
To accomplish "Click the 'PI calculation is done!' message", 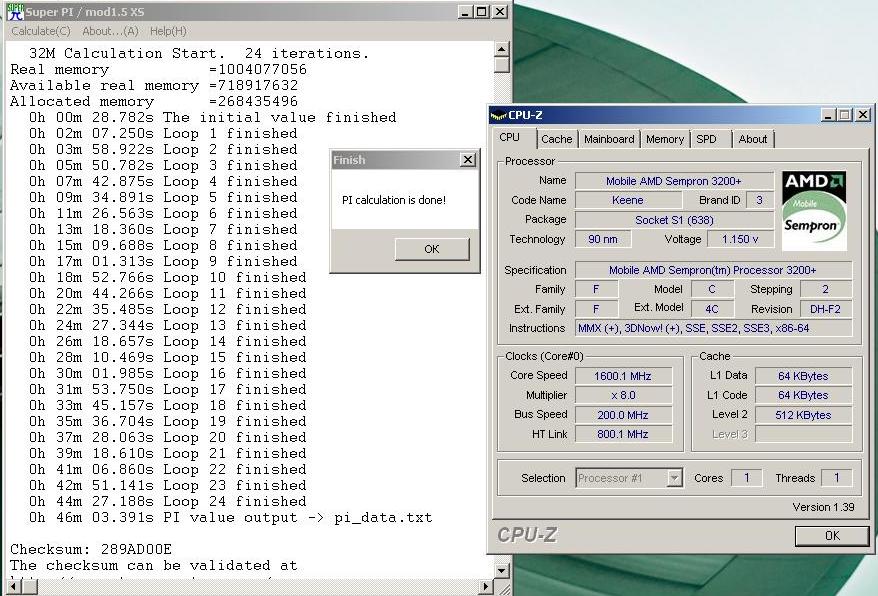I will pos(394,200).
